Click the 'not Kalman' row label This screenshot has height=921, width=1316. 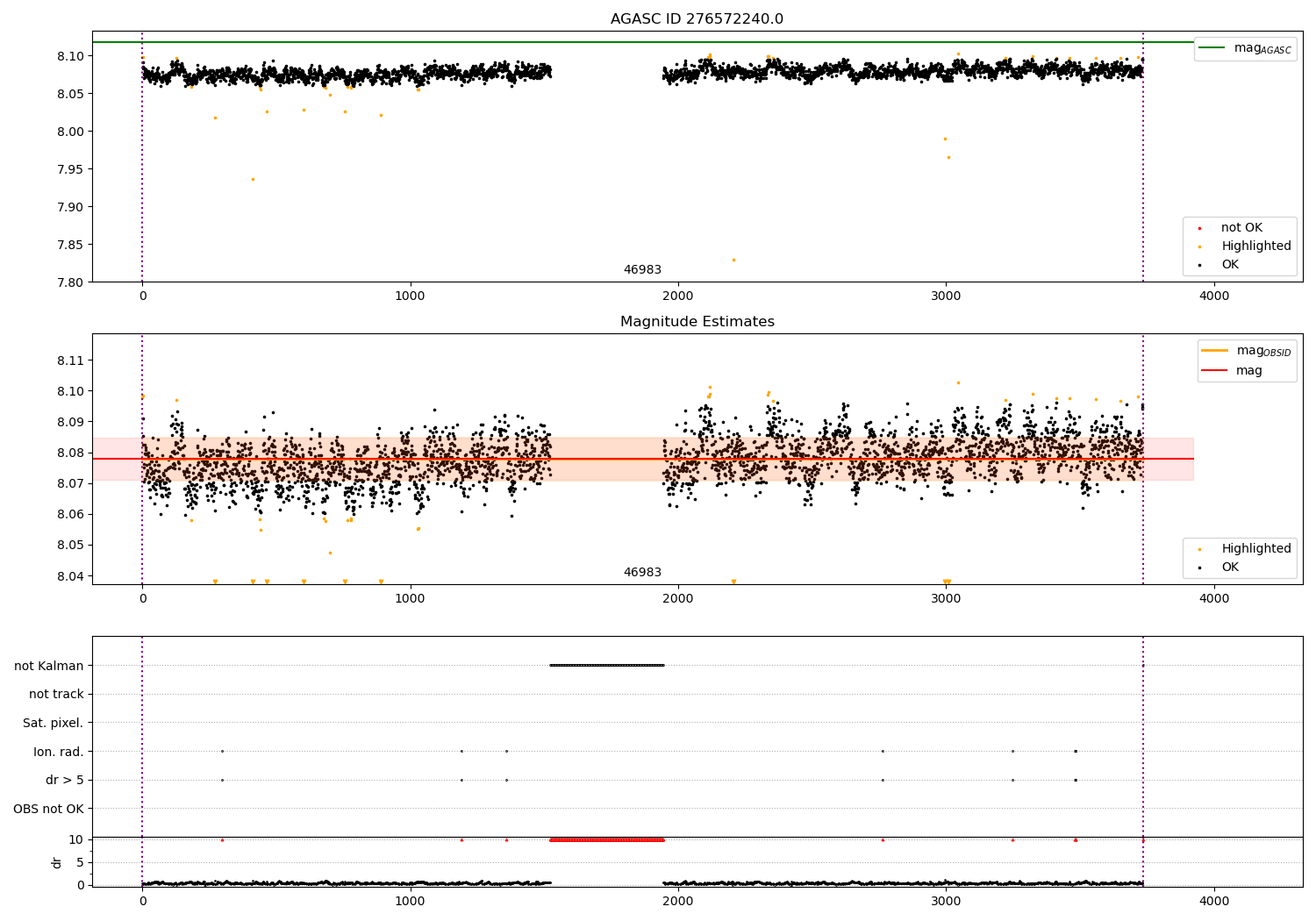[49, 666]
